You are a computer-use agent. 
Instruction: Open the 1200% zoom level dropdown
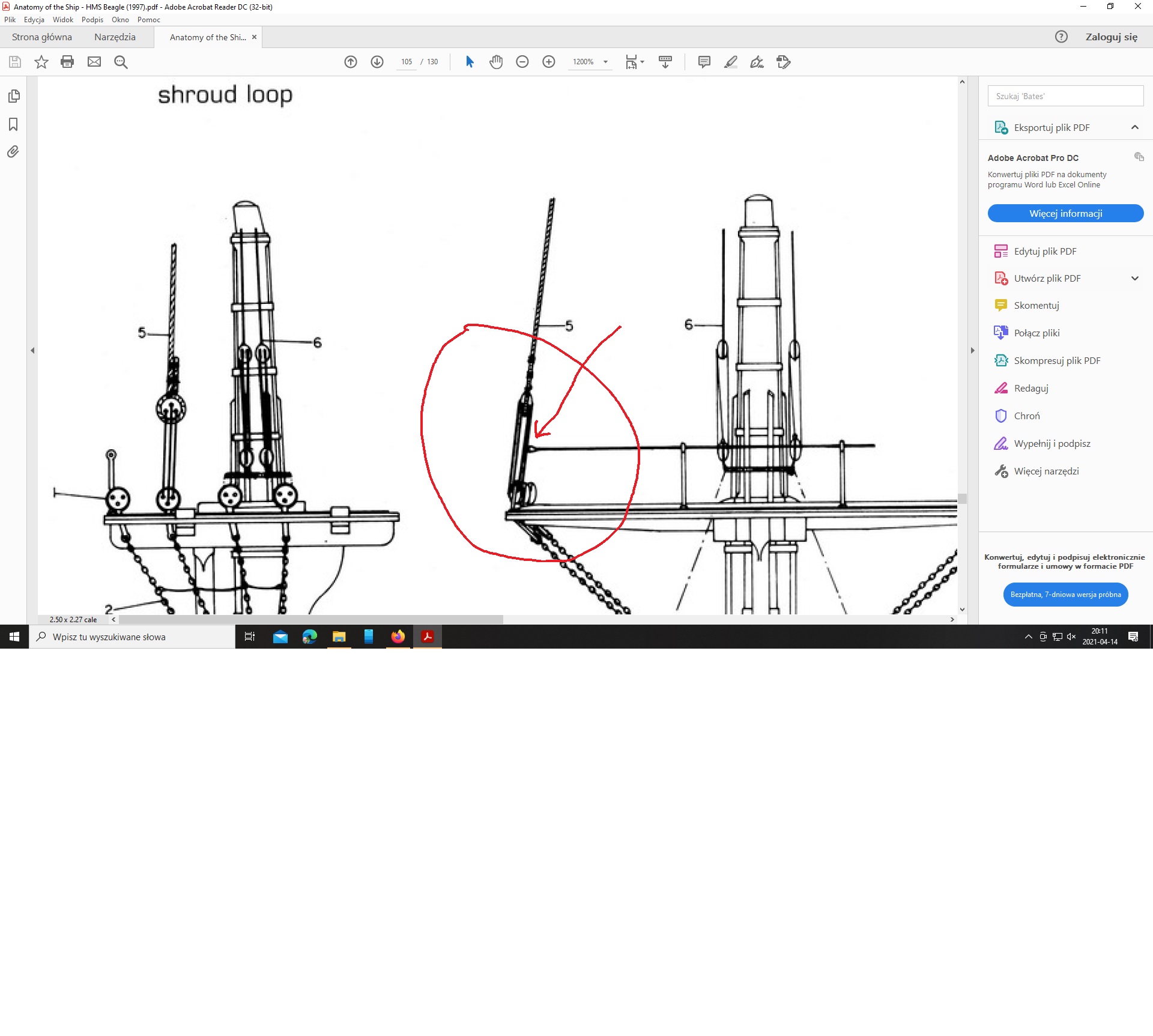click(x=605, y=62)
